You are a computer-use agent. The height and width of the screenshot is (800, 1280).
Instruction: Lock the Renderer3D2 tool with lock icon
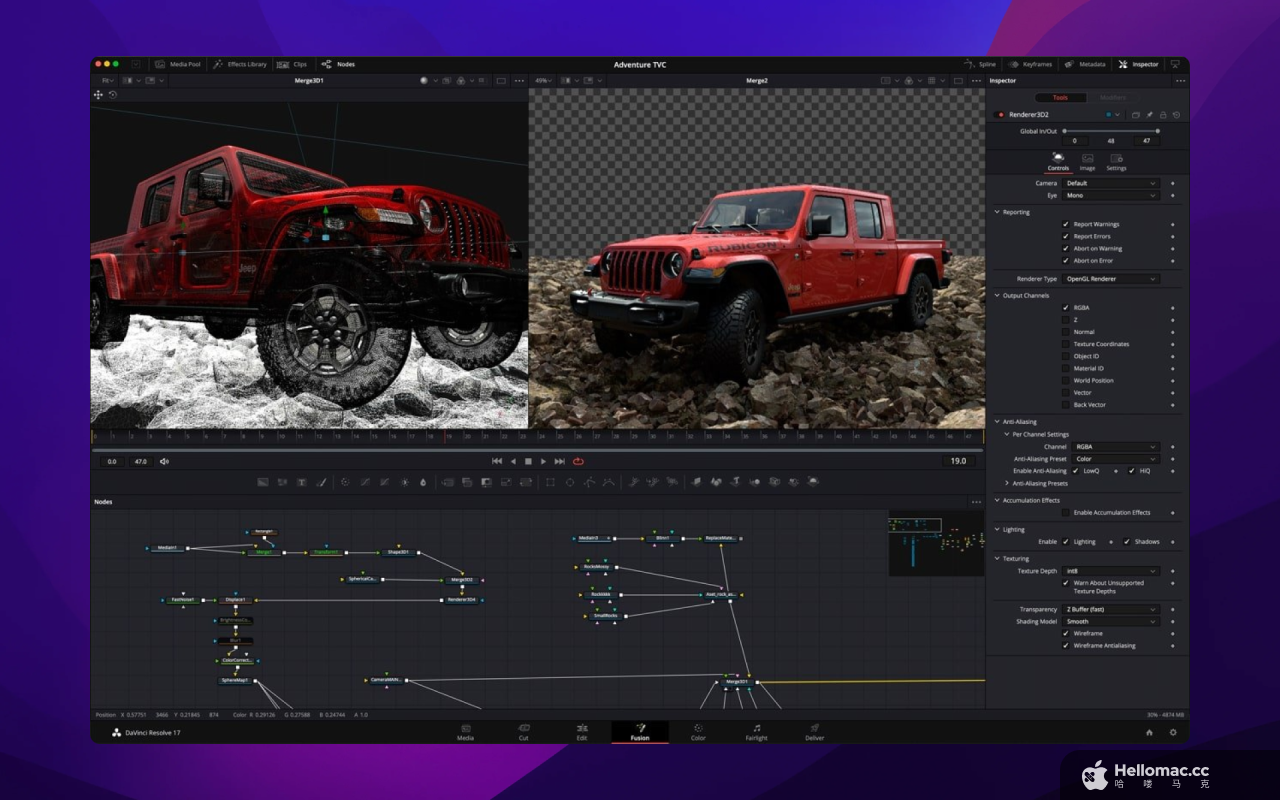[1162, 115]
